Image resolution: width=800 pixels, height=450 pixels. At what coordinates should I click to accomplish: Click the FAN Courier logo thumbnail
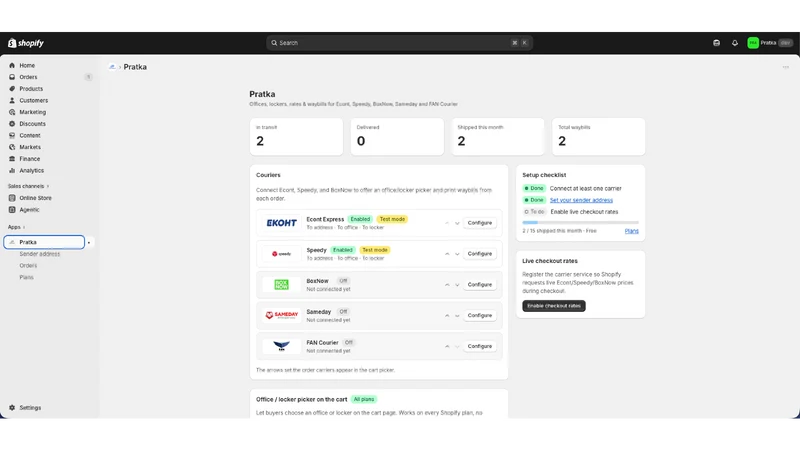[282, 346]
